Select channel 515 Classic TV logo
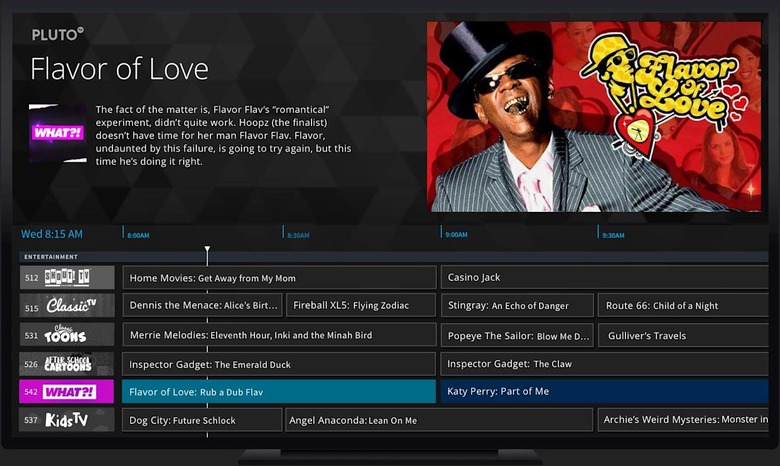This screenshot has width=780, height=466. 66,306
